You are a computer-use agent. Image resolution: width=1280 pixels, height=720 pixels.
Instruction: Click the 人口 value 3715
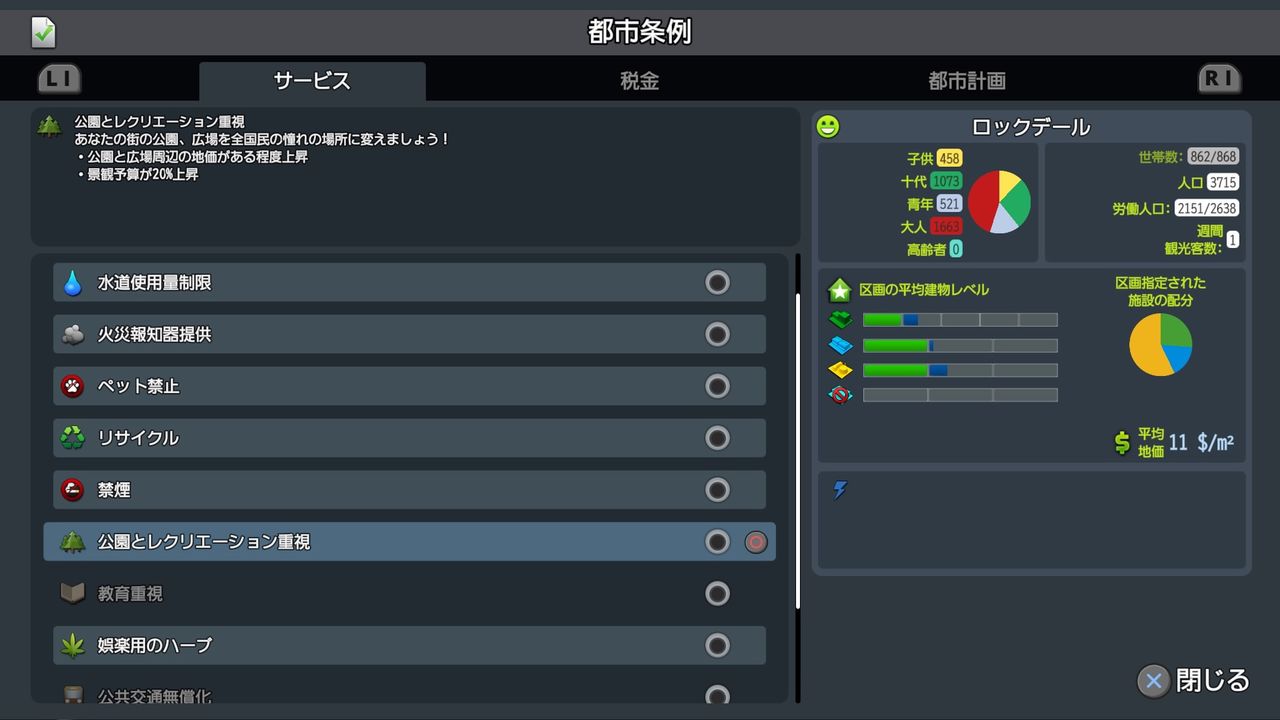coord(1223,182)
